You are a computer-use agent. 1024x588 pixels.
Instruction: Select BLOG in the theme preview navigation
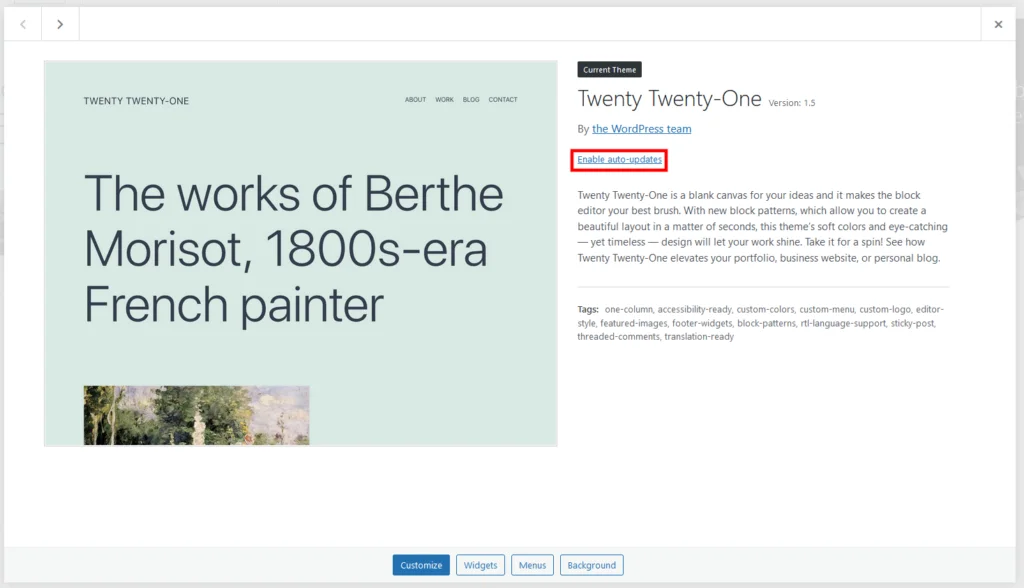pos(471,99)
